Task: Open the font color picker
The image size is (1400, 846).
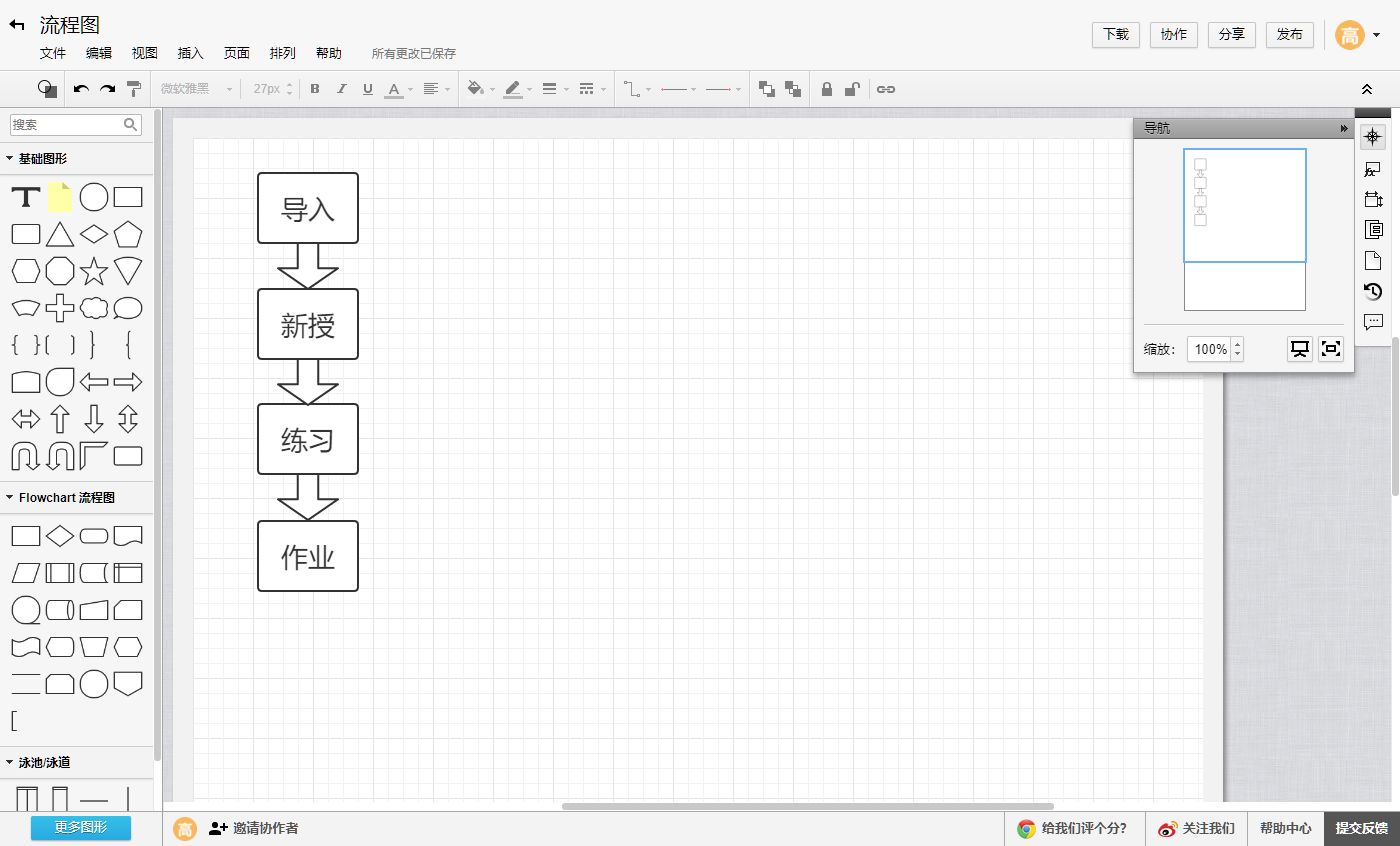Action: (x=398, y=89)
